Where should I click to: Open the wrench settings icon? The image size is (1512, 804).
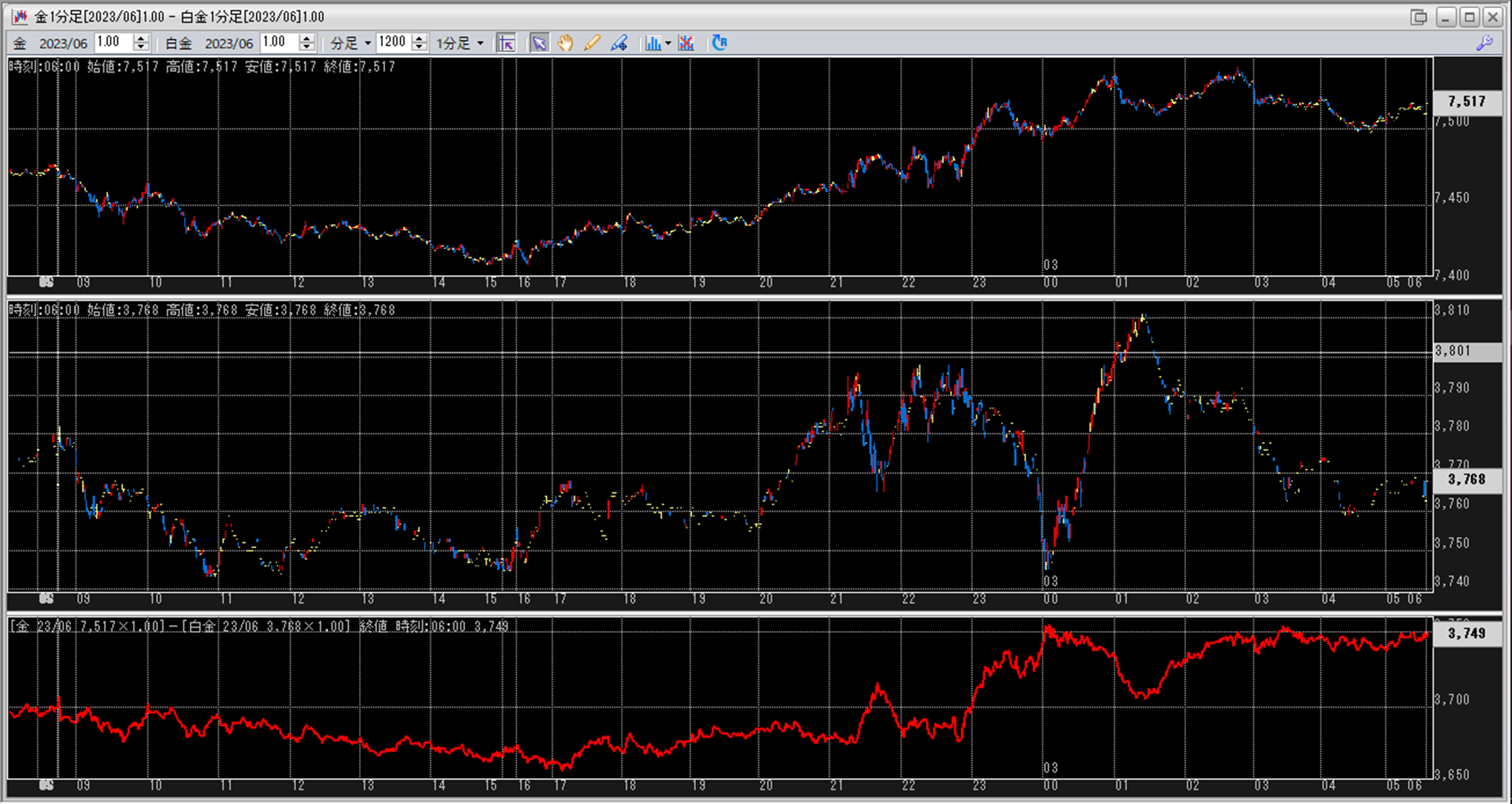1484,43
